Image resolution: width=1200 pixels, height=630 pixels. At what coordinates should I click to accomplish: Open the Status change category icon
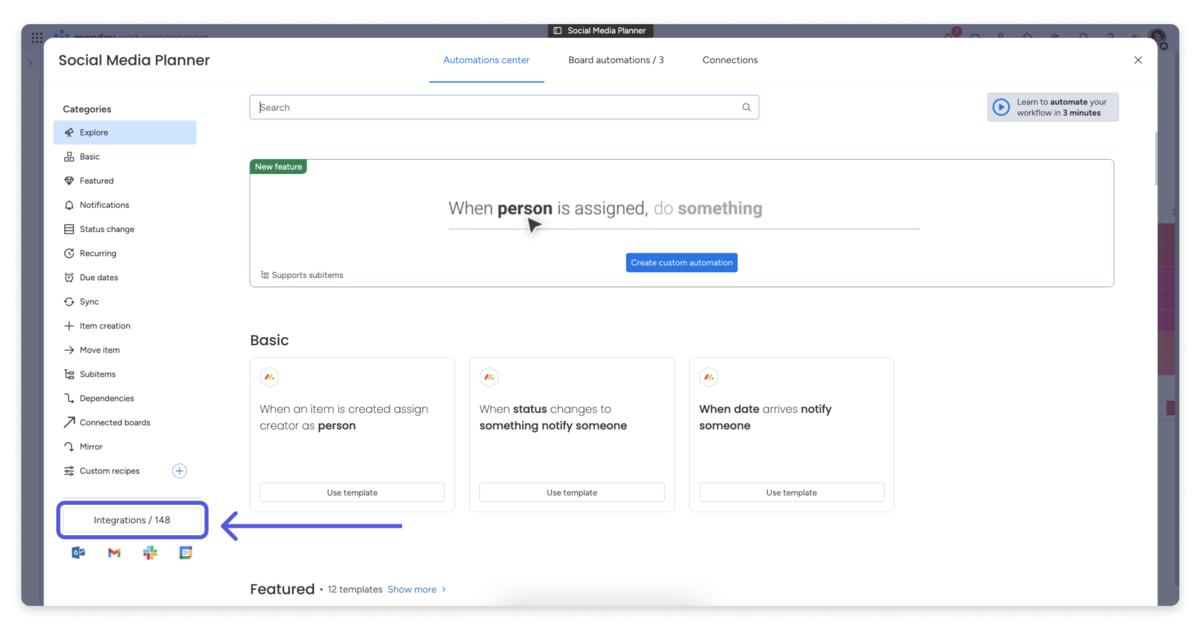(x=69, y=229)
